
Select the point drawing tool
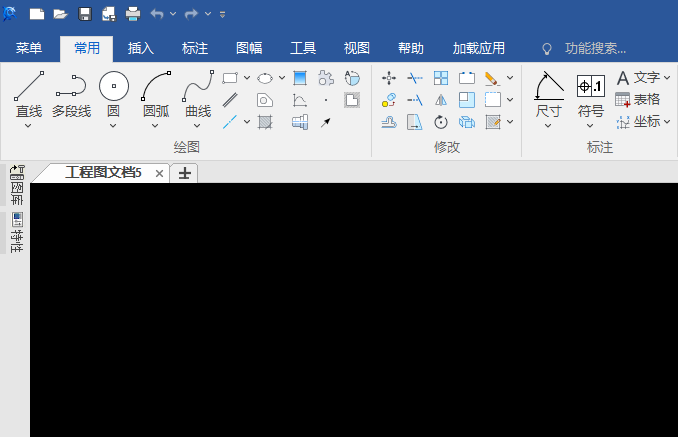tap(326, 100)
